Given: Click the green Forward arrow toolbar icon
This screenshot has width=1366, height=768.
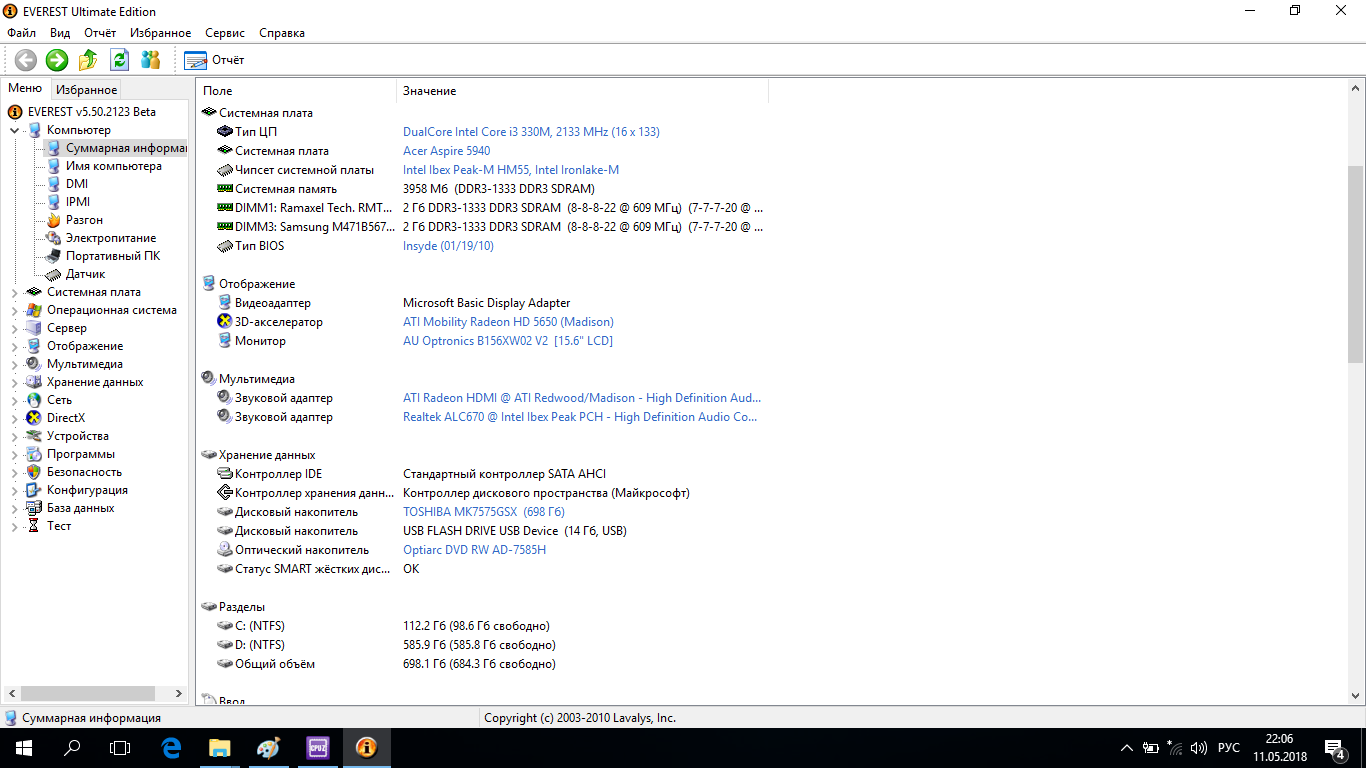Looking at the screenshot, I should click(57, 60).
